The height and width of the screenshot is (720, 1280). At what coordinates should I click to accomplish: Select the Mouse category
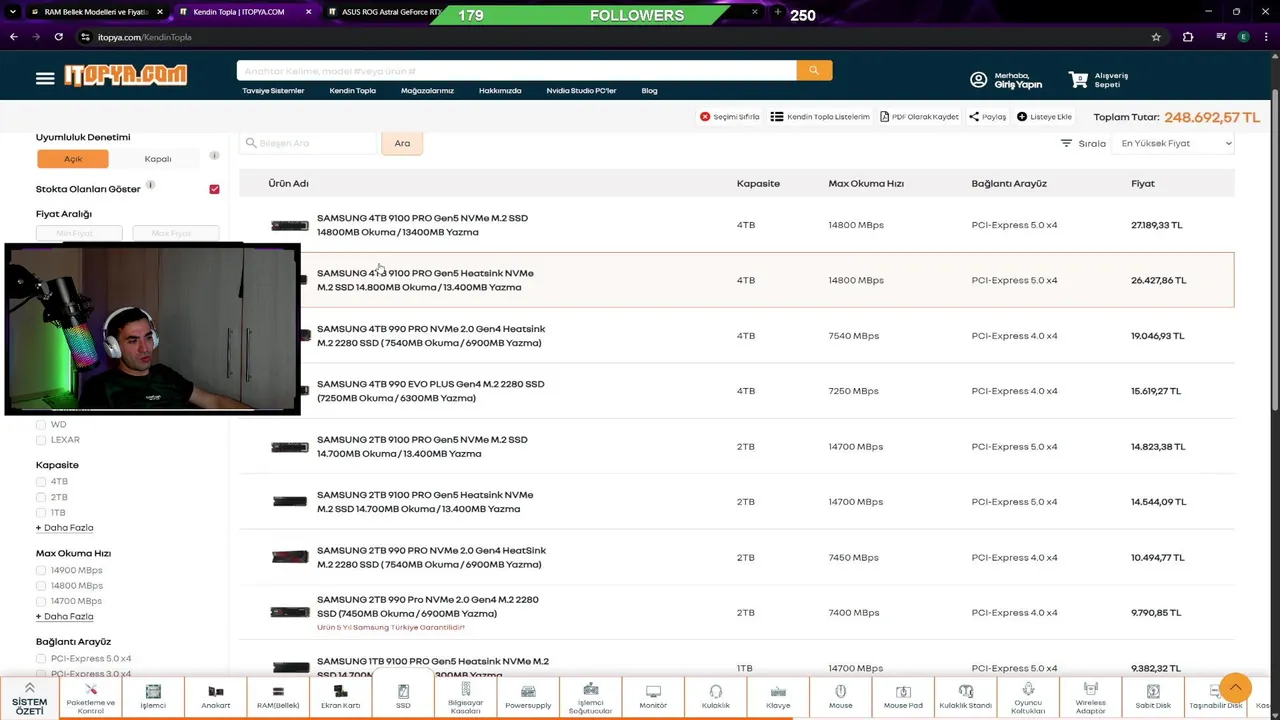(x=840, y=698)
